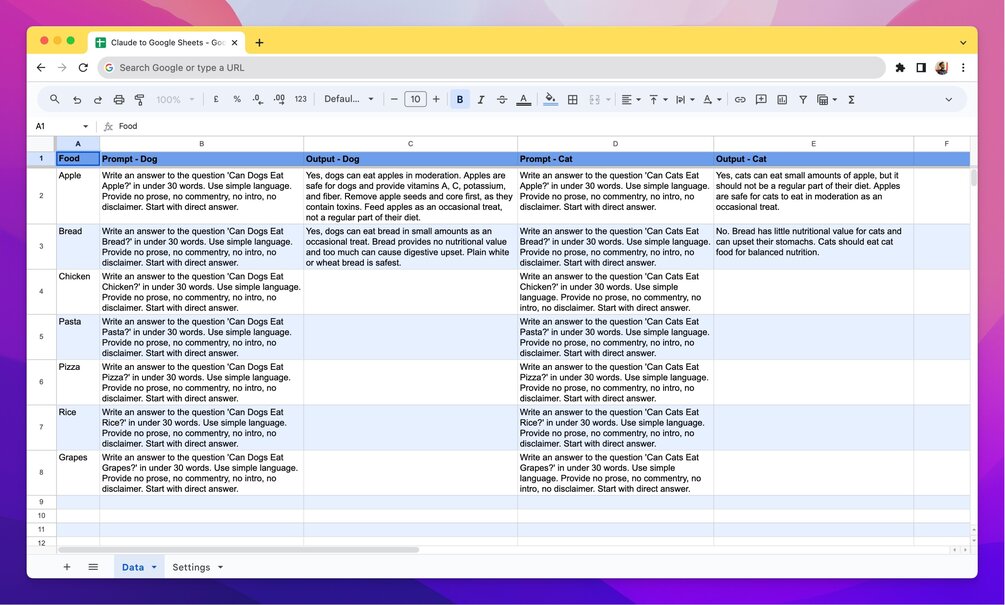This screenshot has width=1005, height=605.
Task: Collapse the toolbar with the chevron
Action: tap(949, 99)
